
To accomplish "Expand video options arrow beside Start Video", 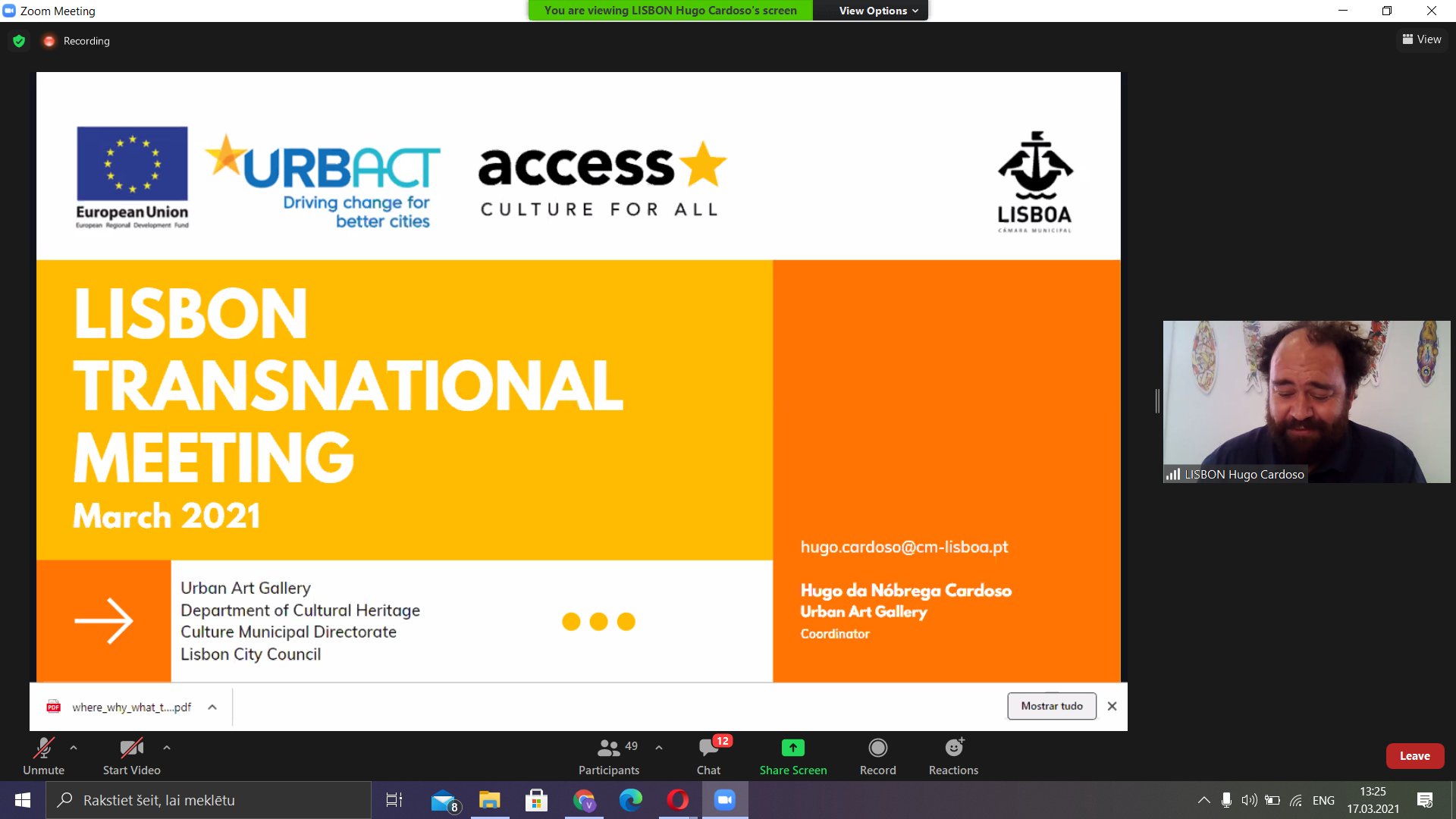I will pyautogui.click(x=167, y=748).
